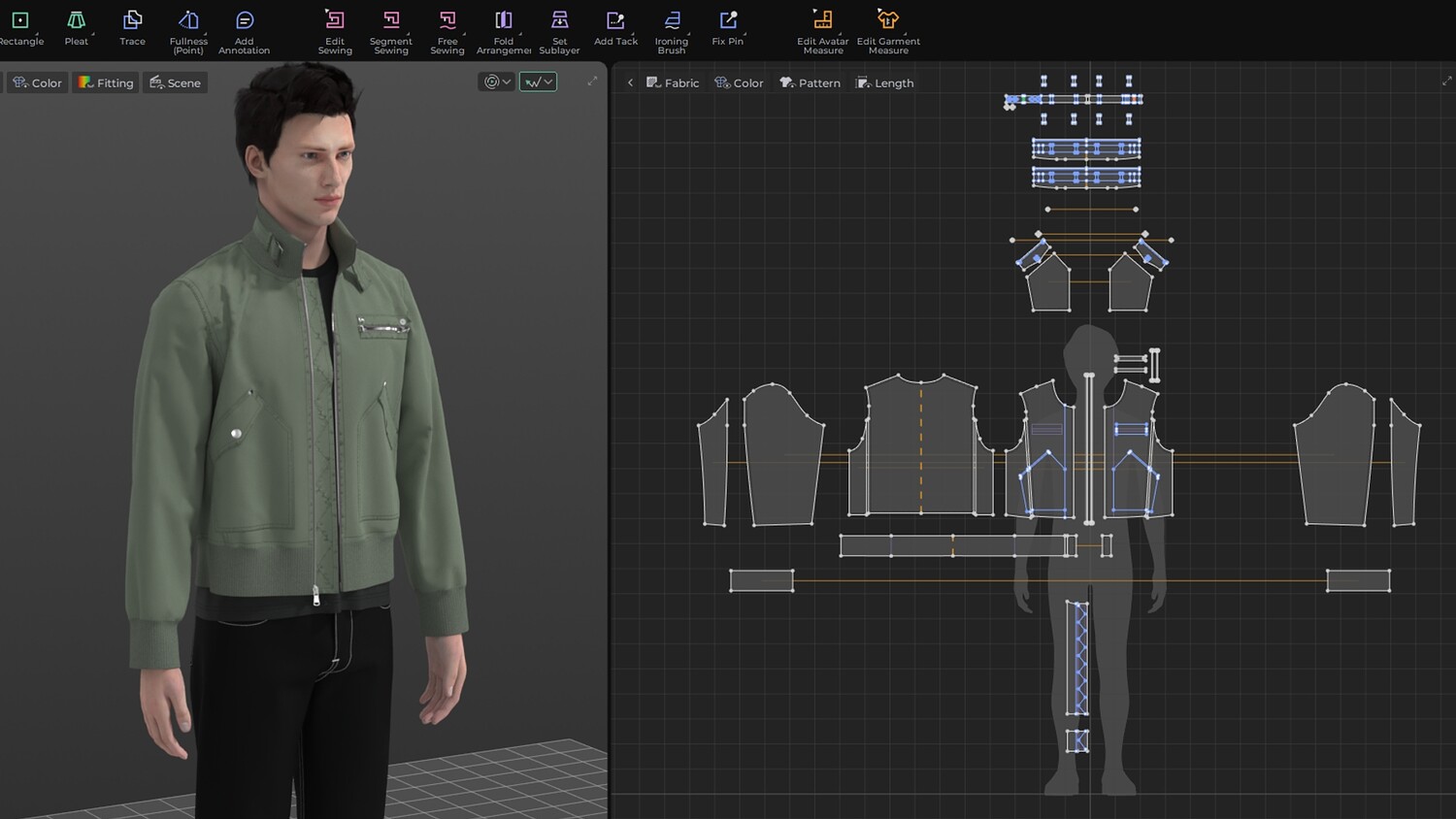Select the Set Sublayer tool
The image size is (1456, 819).
point(559,32)
